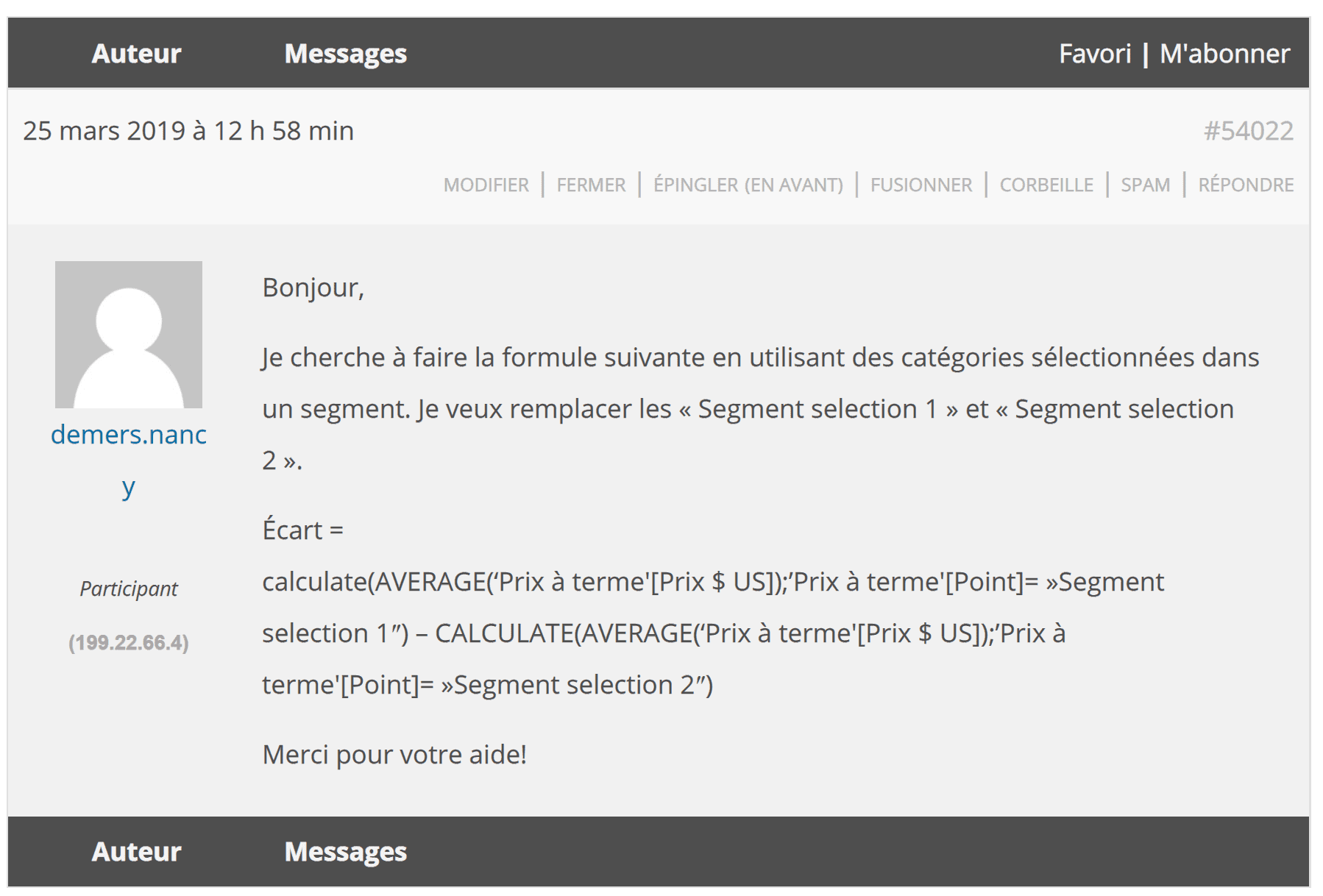This screenshot has width=1323, height=896.
Task: Open the profile of demers.nancy
Action: [129, 434]
